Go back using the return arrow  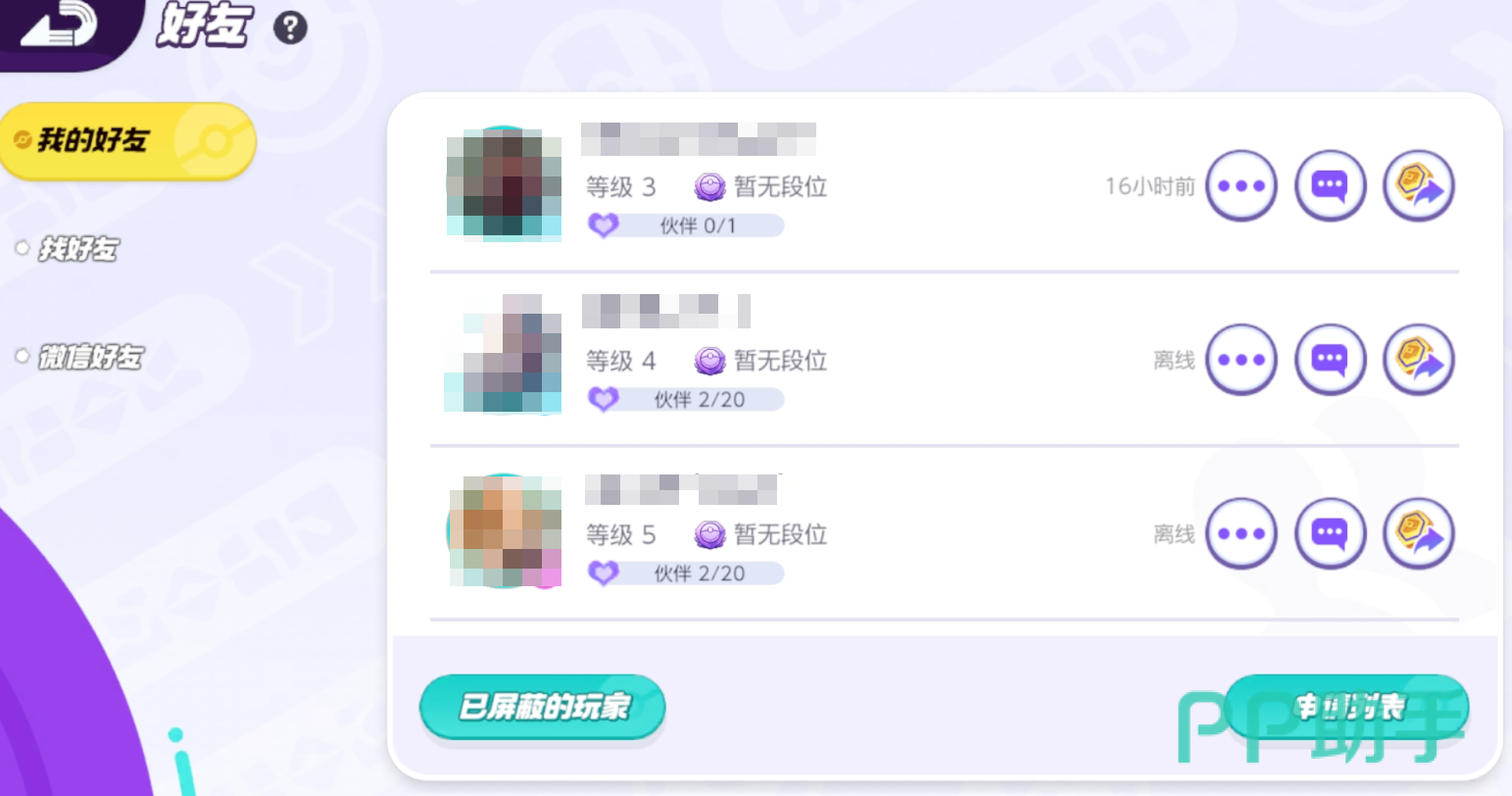pyautogui.click(x=59, y=25)
